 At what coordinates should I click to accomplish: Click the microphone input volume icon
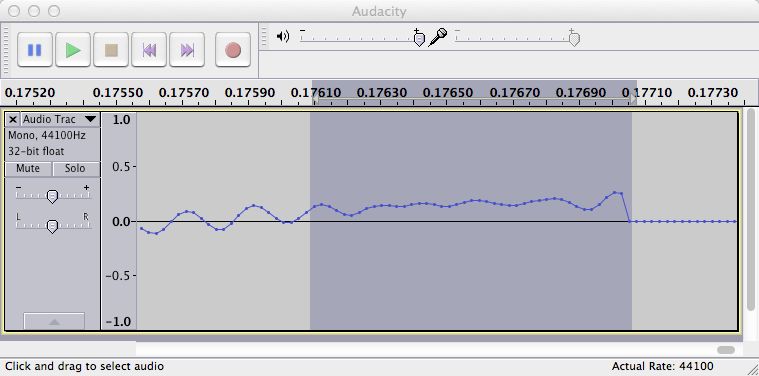(x=438, y=37)
